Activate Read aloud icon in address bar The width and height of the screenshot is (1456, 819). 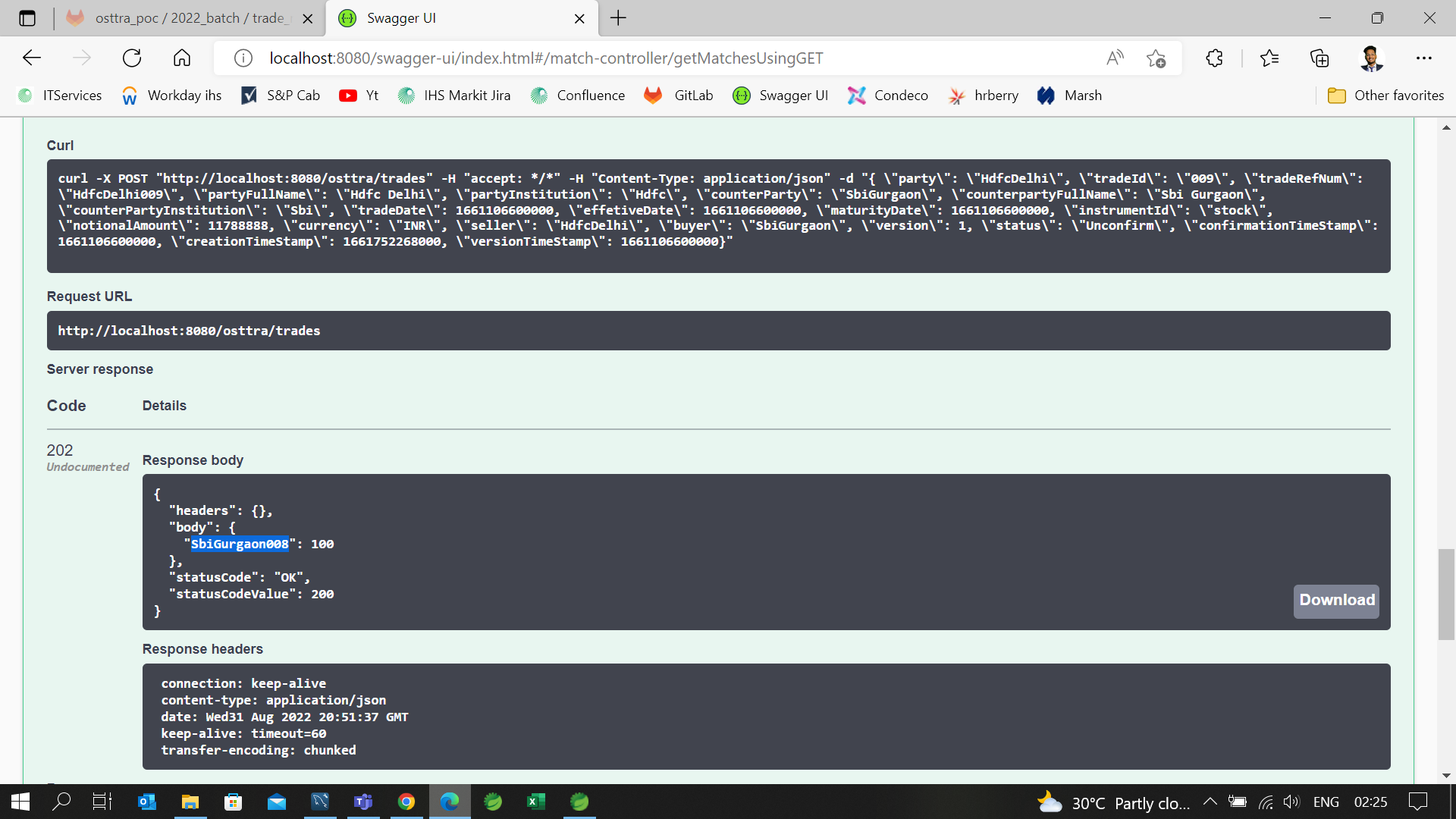point(1115,58)
